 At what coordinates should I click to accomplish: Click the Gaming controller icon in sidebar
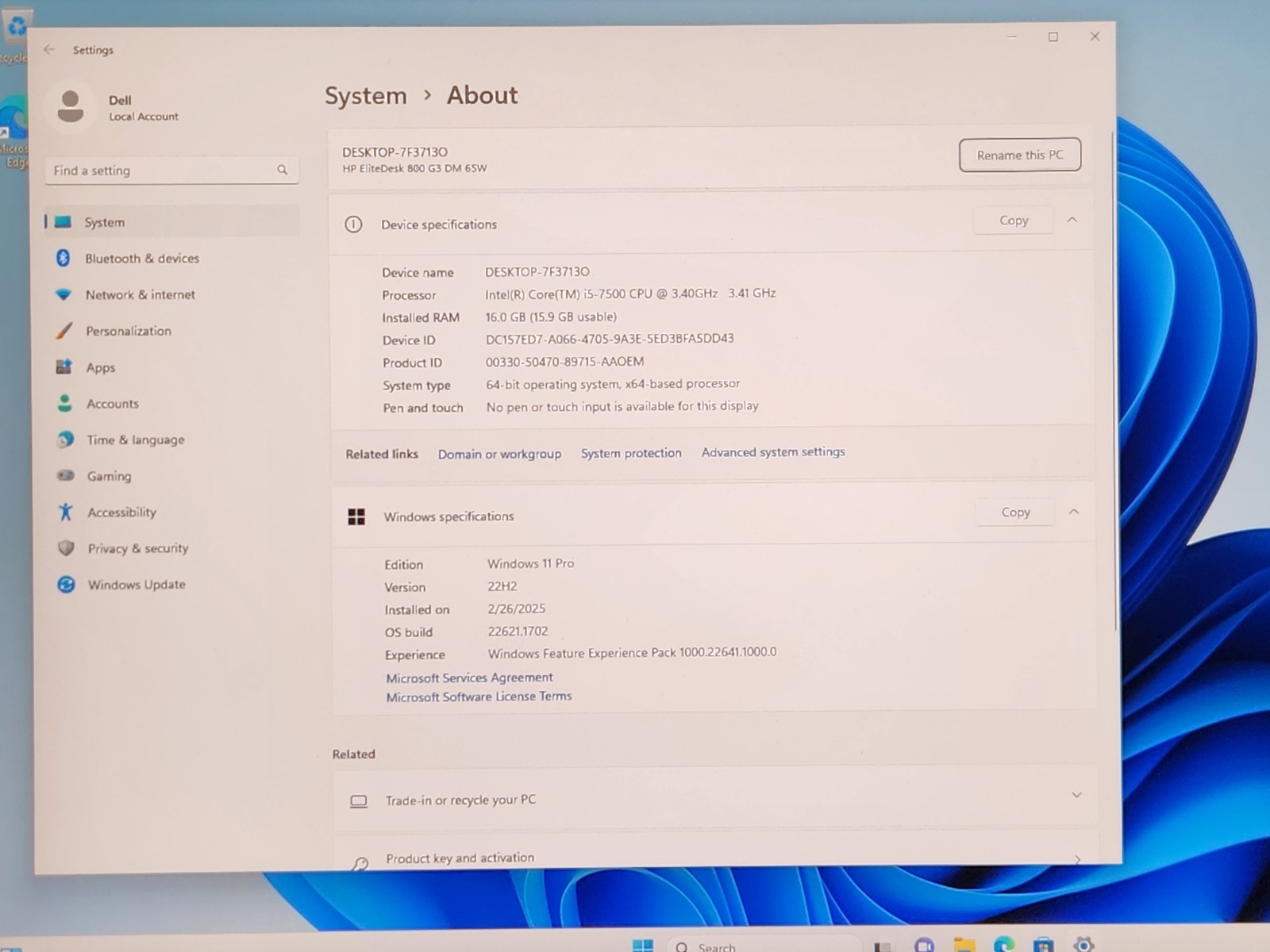[65, 476]
